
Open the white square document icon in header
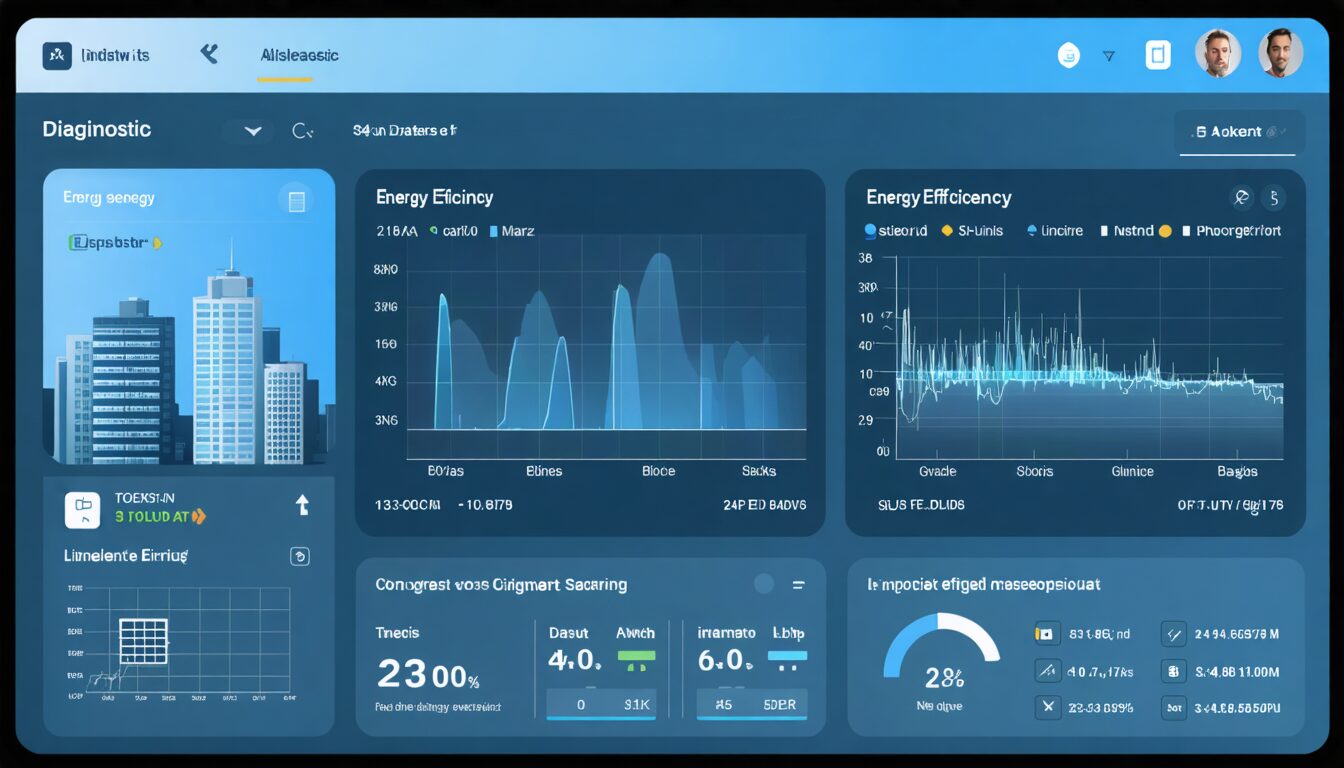[1157, 55]
